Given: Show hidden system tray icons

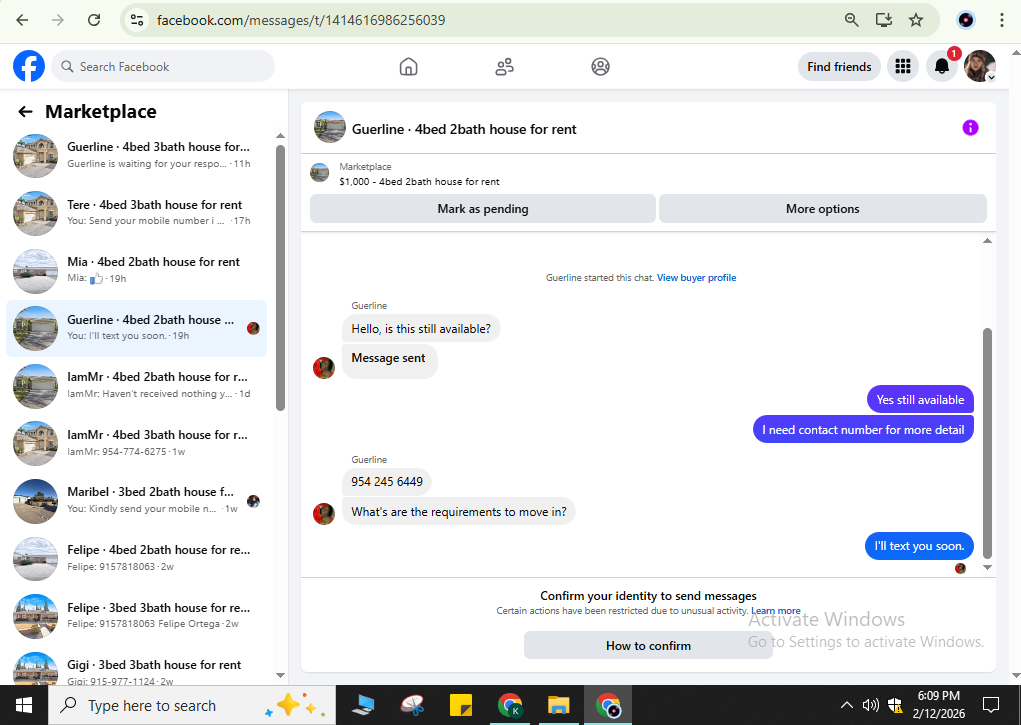Looking at the screenshot, I should click(x=846, y=705).
